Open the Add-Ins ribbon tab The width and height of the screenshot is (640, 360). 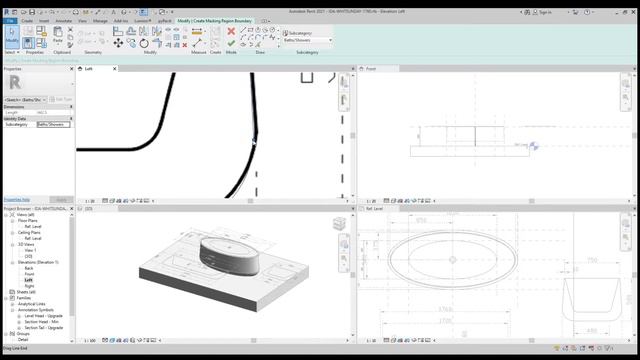pyautogui.click(x=120, y=21)
